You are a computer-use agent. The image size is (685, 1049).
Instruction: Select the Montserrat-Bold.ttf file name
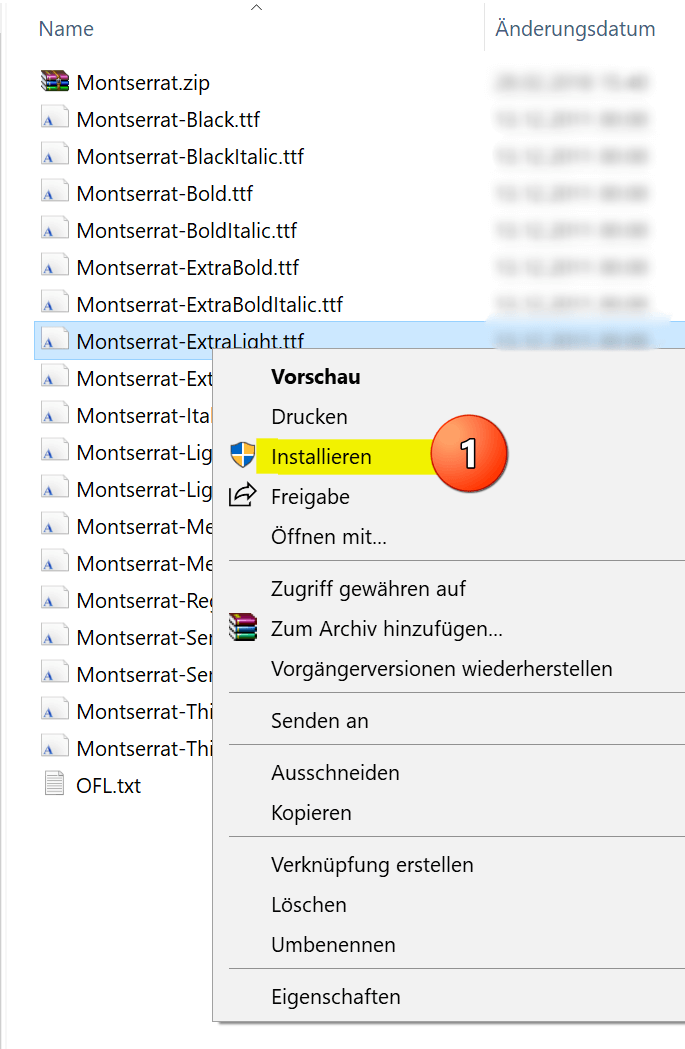click(x=164, y=194)
